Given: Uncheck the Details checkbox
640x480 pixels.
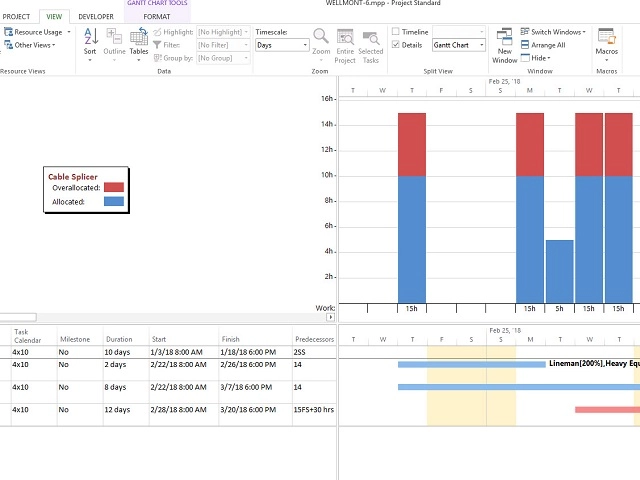Looking at the screenshot, I should [396, 45].
